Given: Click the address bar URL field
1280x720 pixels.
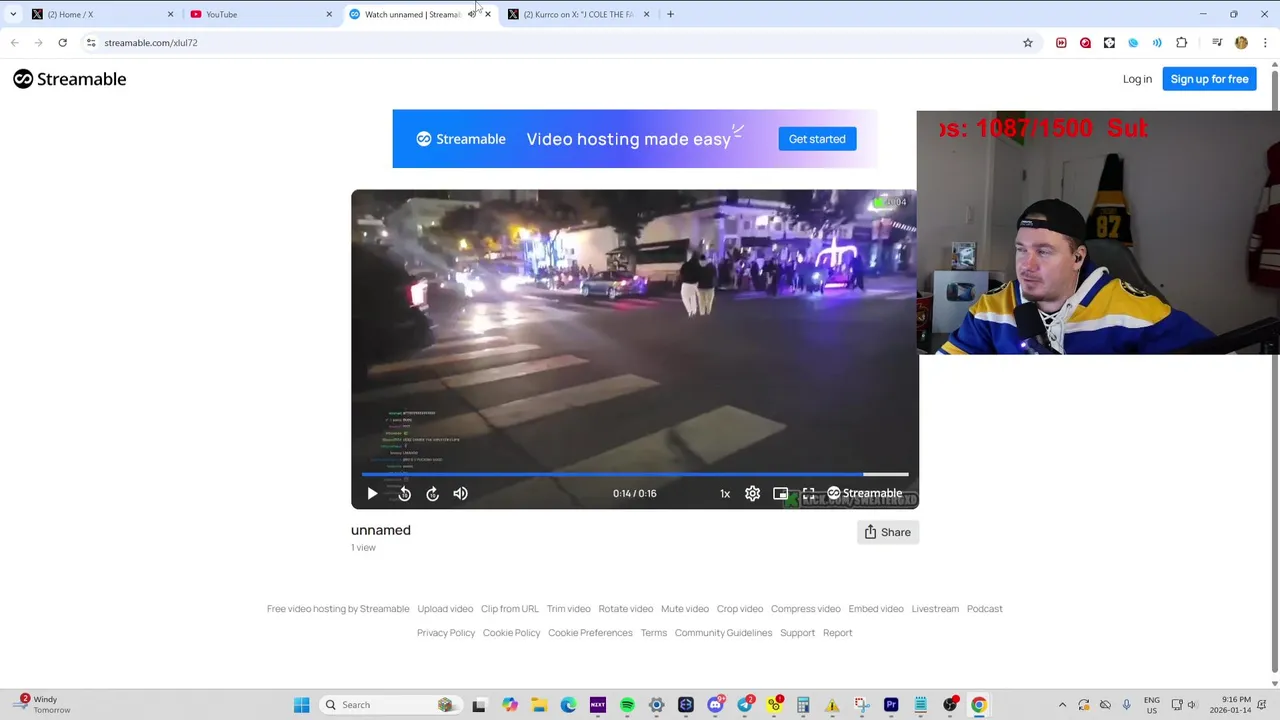Looking at the screenshot, I should click(560, 43).
